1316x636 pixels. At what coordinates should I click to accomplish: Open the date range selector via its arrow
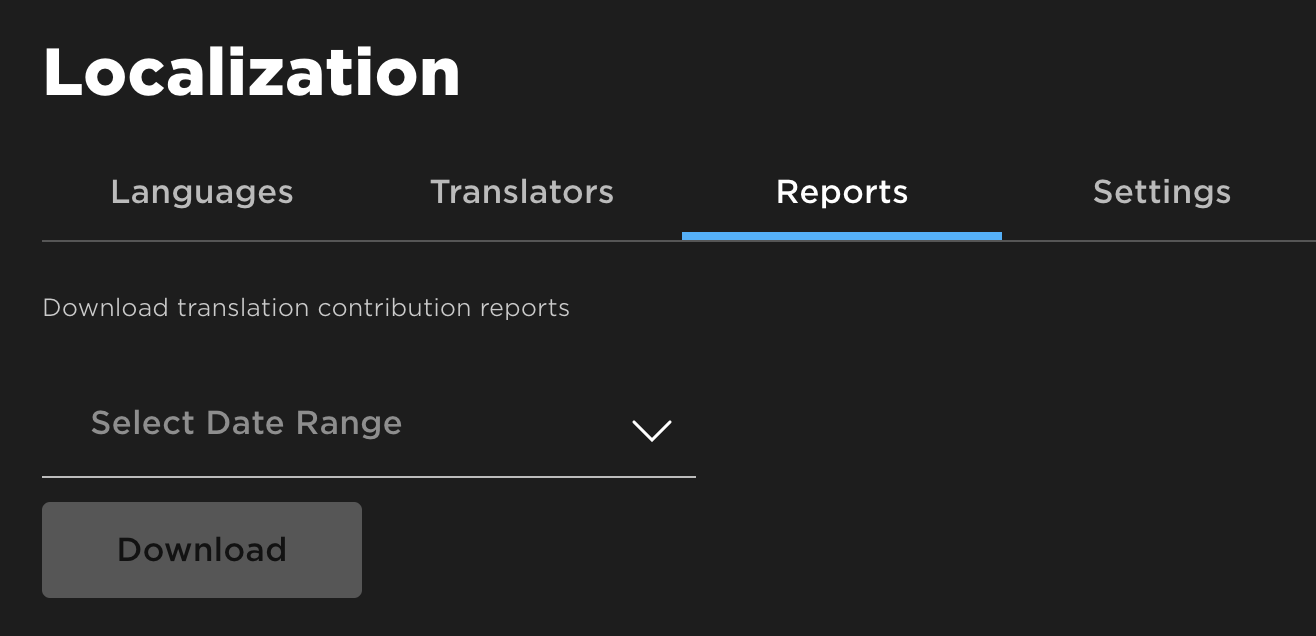point(652,430)
